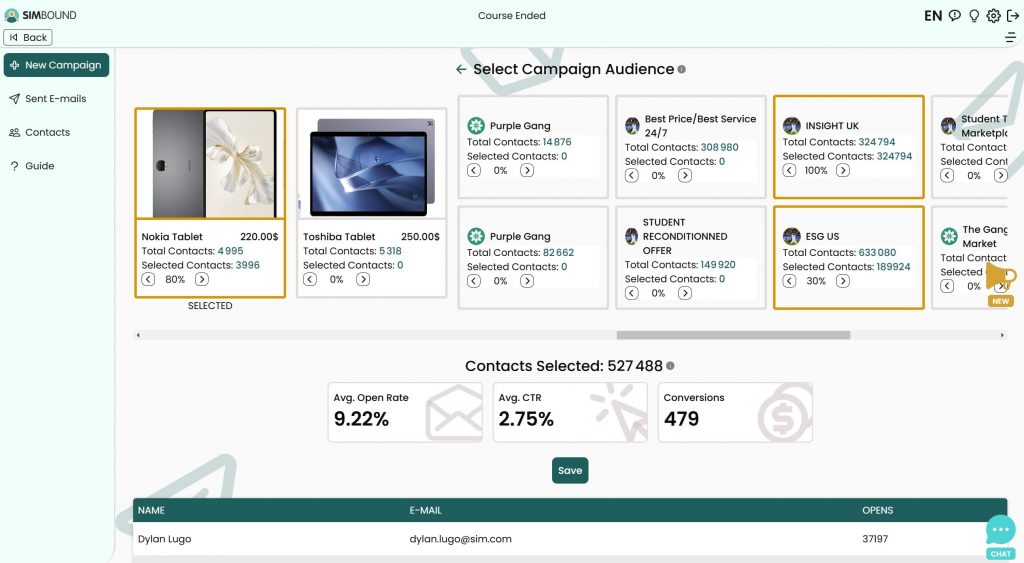Screen dimensions: 1024x563
Task: Click the Student Marketplace avatar icon
Action: [x=948, y=125]
